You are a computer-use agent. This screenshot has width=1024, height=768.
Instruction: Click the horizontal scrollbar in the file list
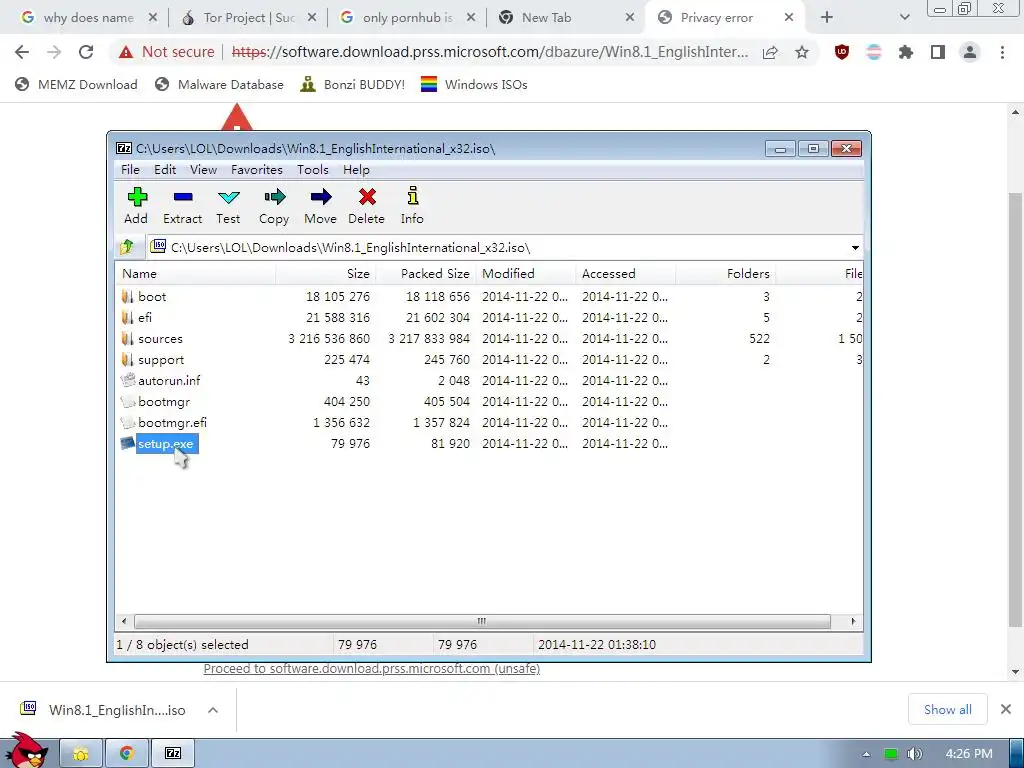click(482, 621)
